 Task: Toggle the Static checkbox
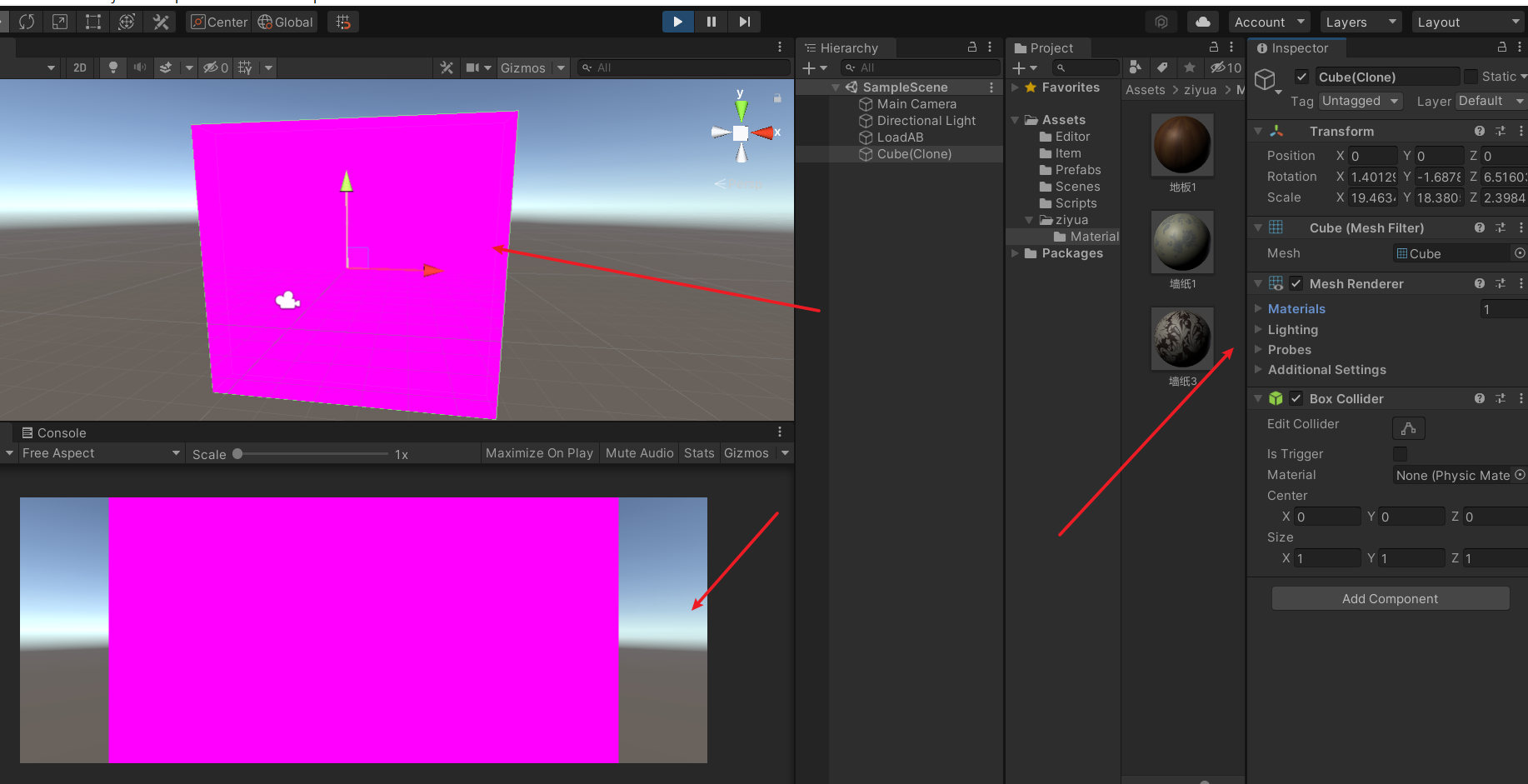[x=1471, y=77]
